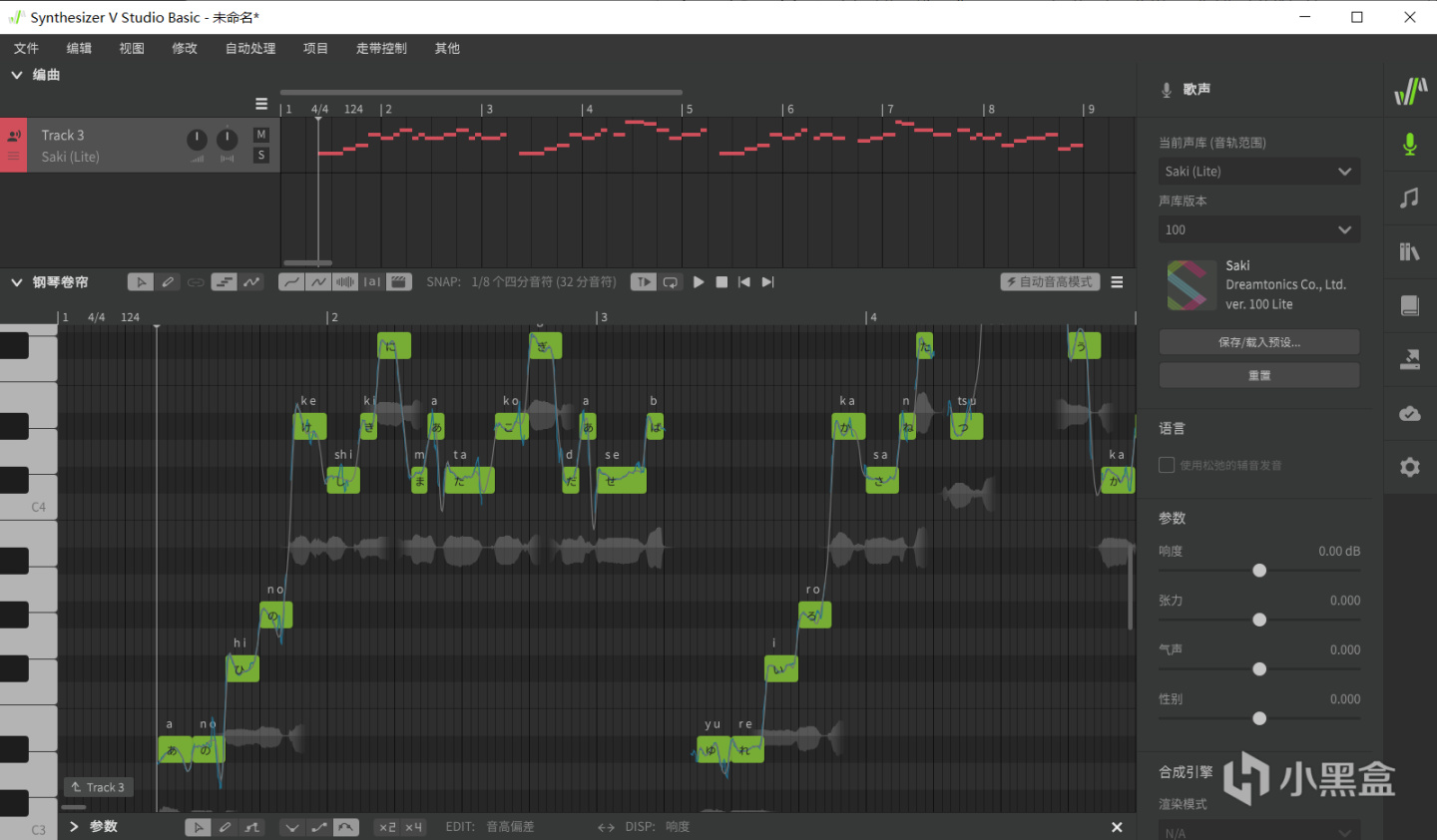Image resolution: width=1437 pixels, height=840 pixels.
Task: Select the pitch editing mode icon in piano roll
Action: (x=251, y=282)
